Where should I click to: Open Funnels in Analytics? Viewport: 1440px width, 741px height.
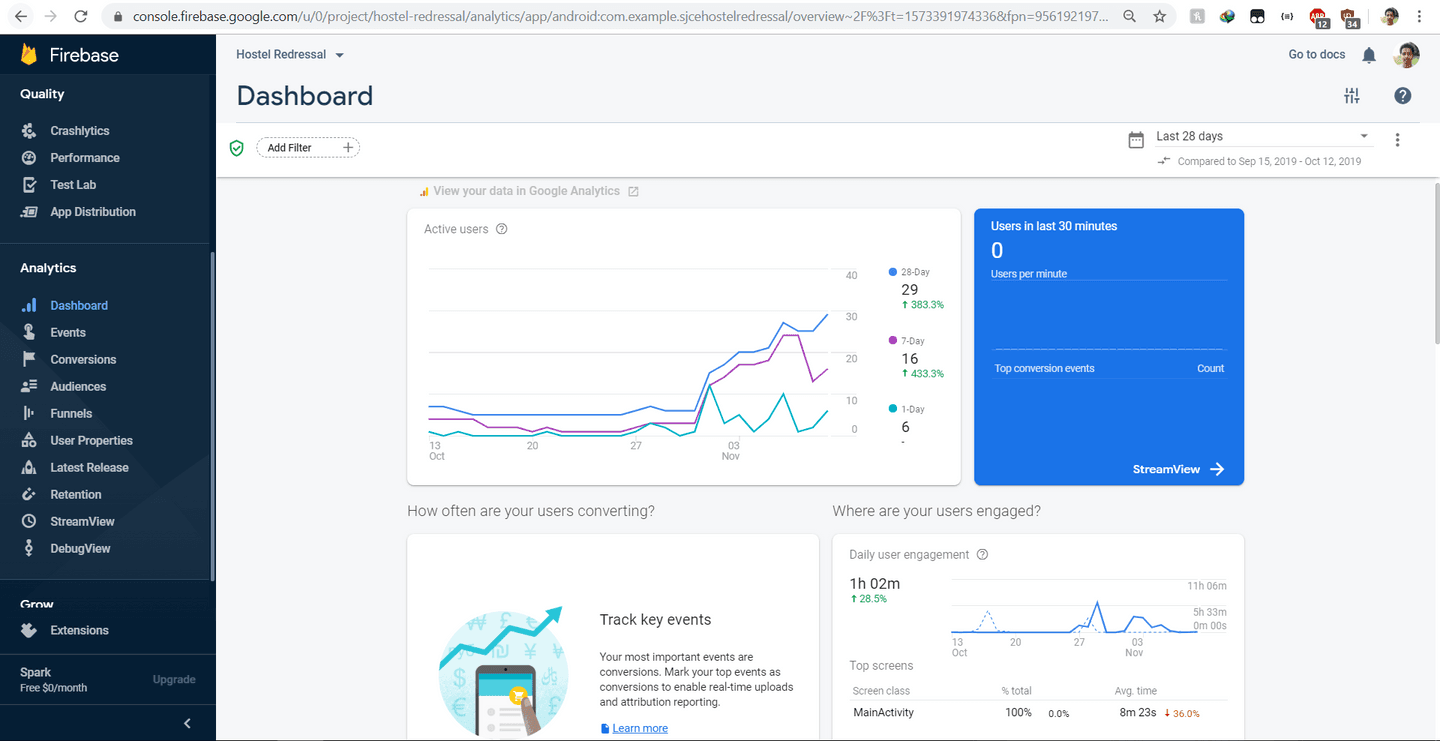tap(71, 414)
